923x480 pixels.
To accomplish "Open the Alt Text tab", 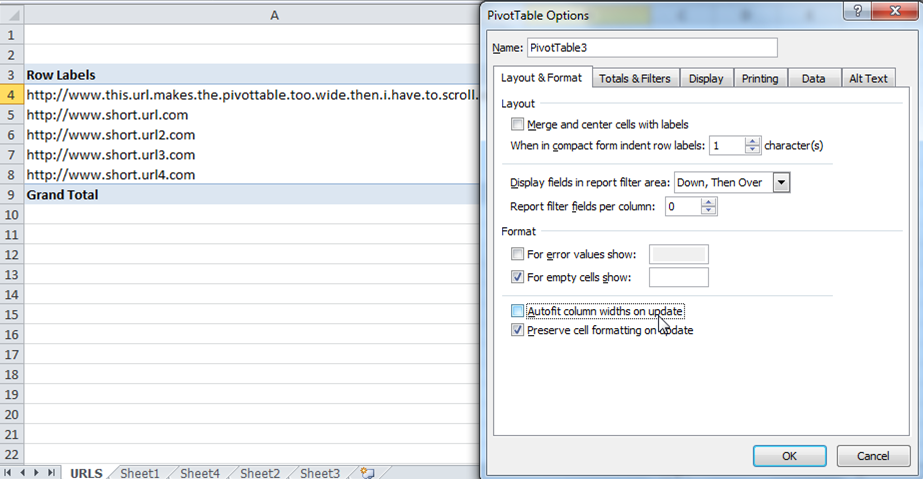I will point(867,78).
